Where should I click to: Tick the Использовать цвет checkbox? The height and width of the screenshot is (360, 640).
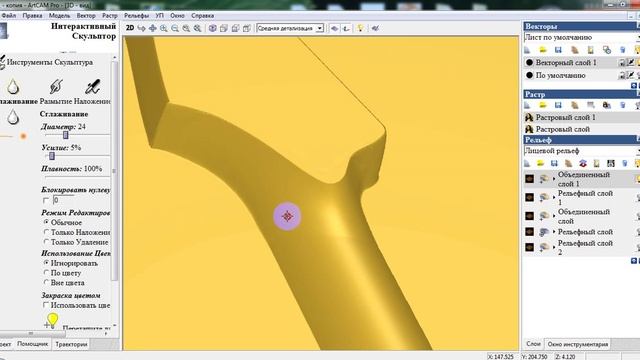46,305
